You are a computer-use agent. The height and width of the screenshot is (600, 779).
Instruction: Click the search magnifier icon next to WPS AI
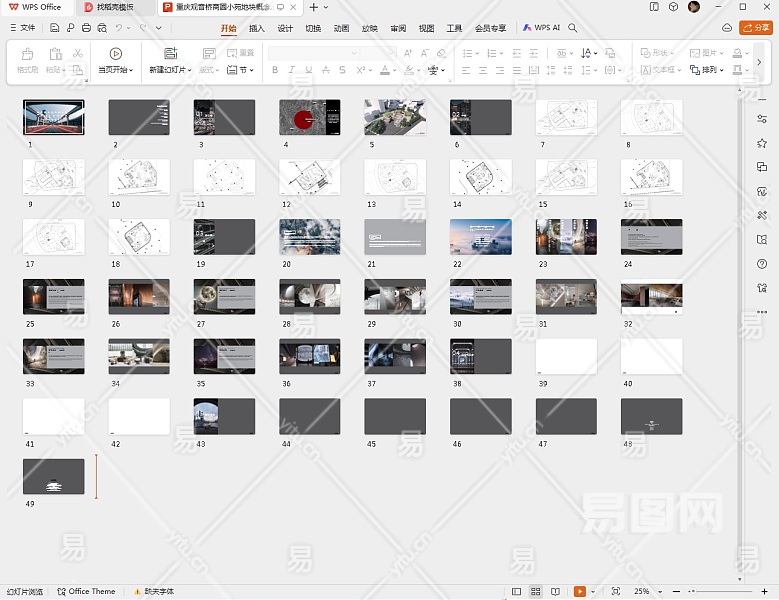[573, 28]
